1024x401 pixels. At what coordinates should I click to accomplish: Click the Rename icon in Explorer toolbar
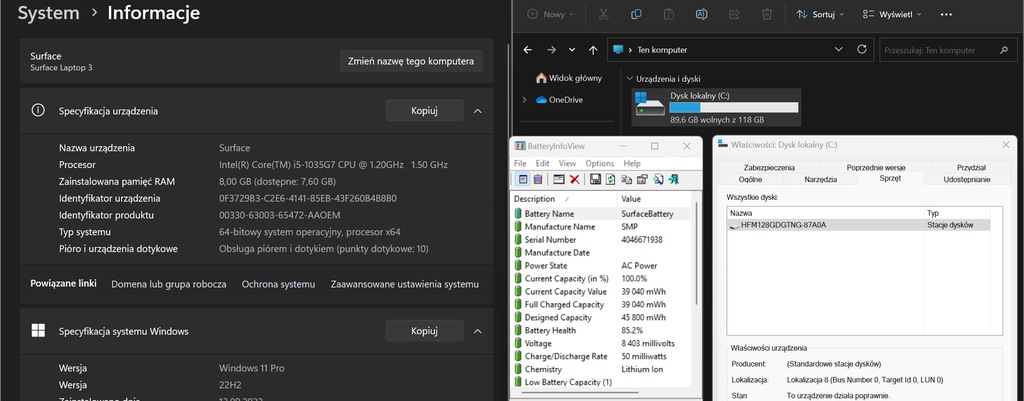701,14
